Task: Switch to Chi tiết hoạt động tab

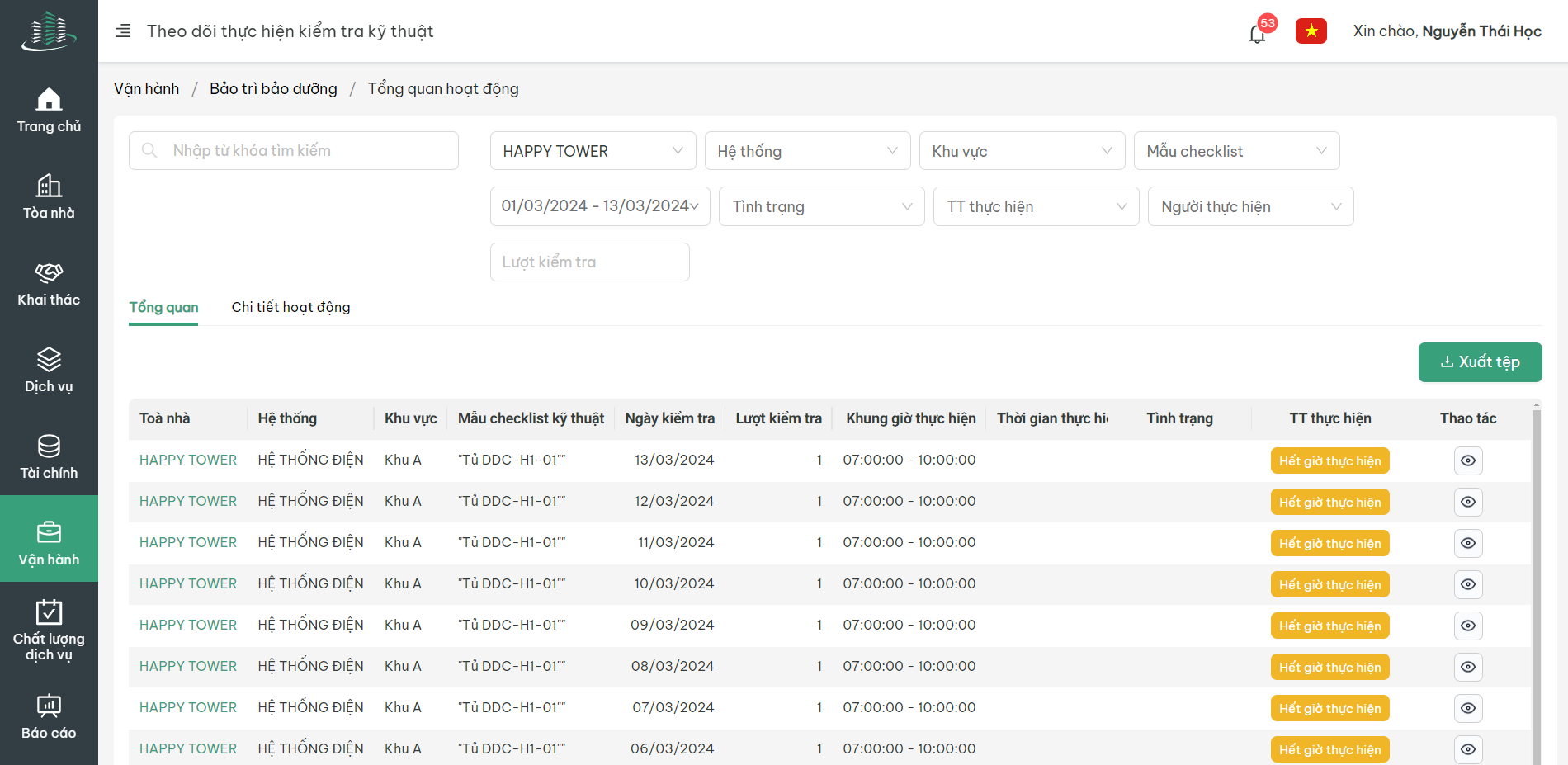Action: 290,307
